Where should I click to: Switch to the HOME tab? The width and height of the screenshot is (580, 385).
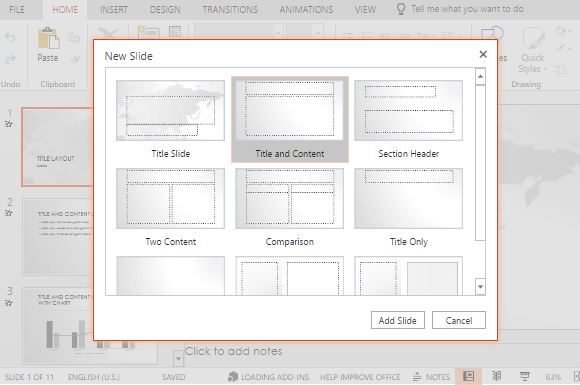(x=65, y=10)
